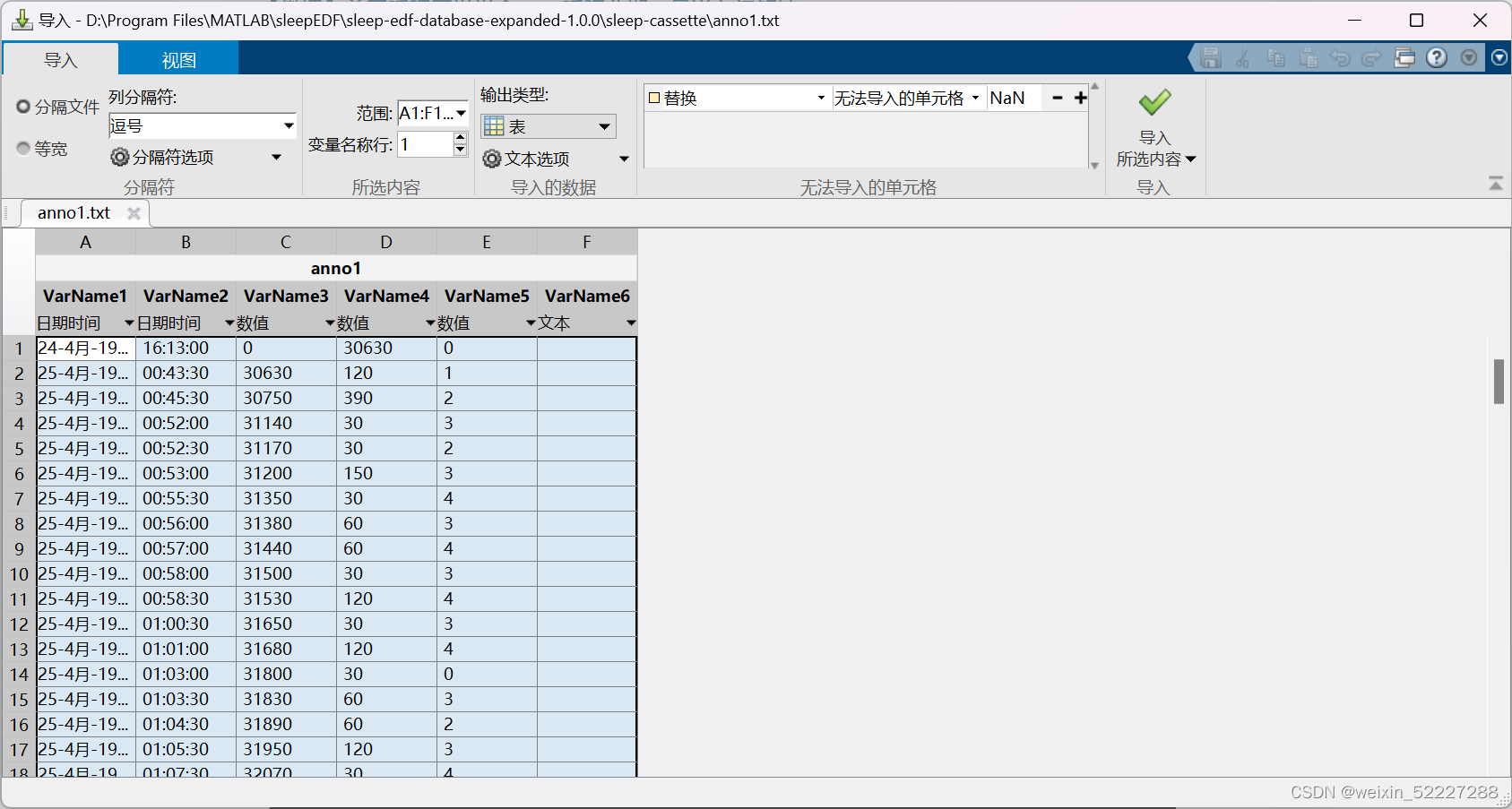Select the delimited file radio button
1512x809 pixels.
click(x=23, y=107)
